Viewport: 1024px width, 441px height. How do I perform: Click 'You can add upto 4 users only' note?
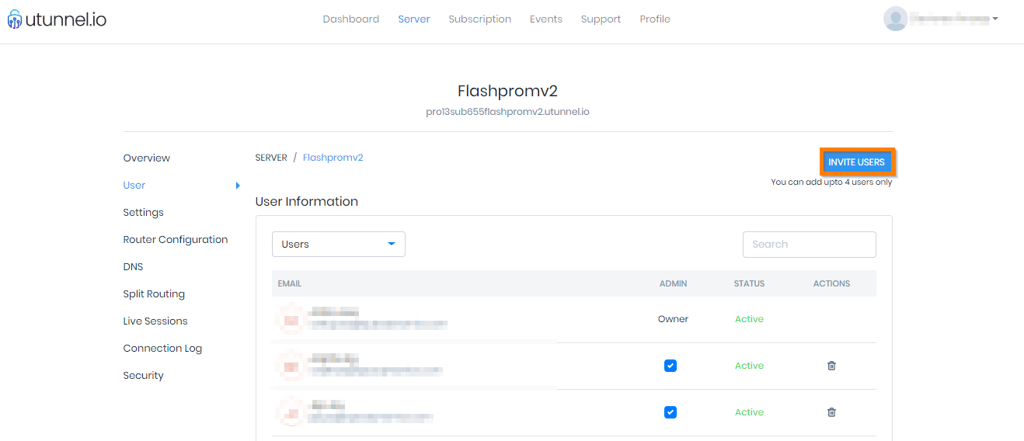point(831,182)
